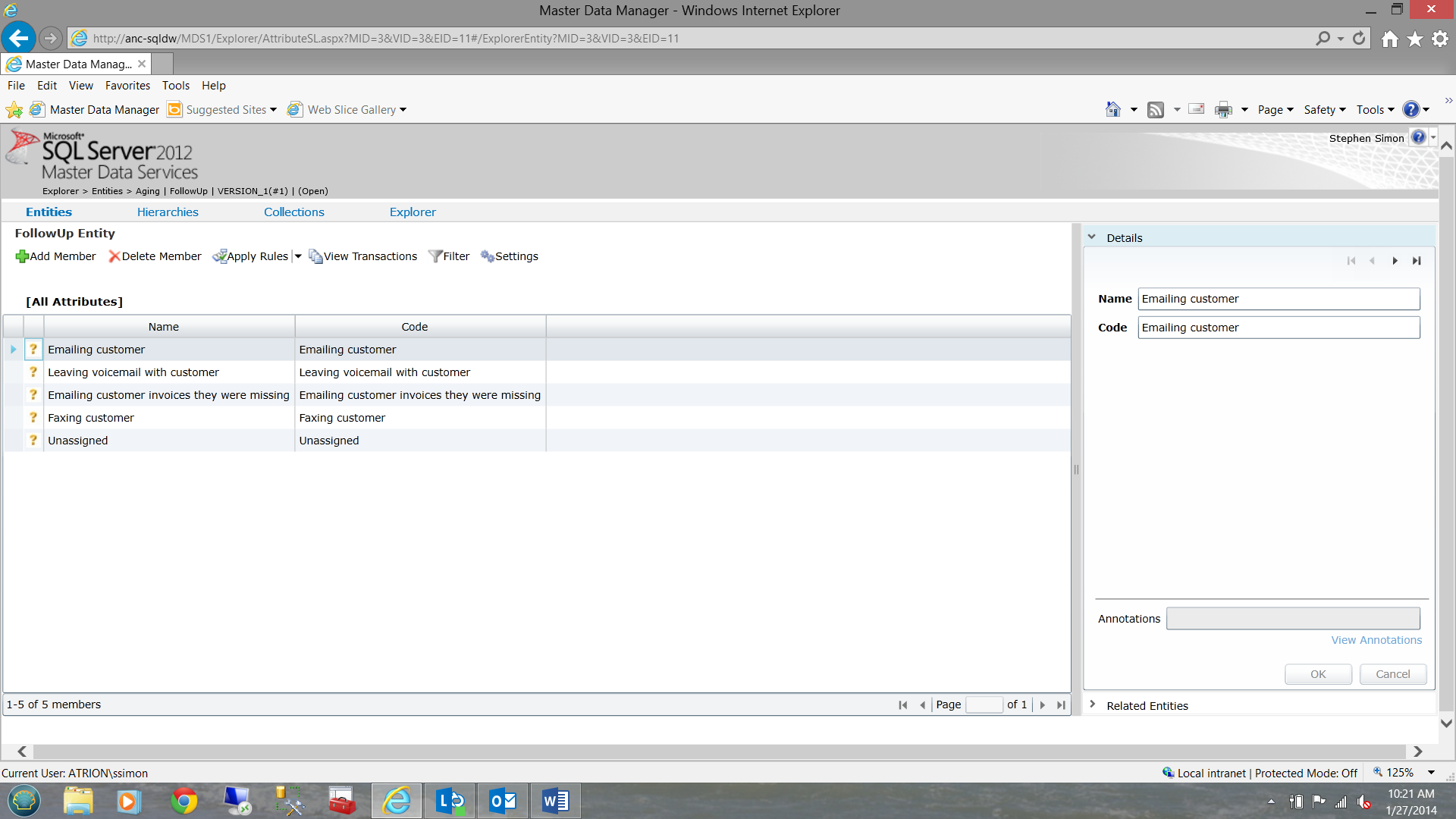1456x819 pixels.
Task: Click the Filter funnel icon
Action: (x=435, y=257)
